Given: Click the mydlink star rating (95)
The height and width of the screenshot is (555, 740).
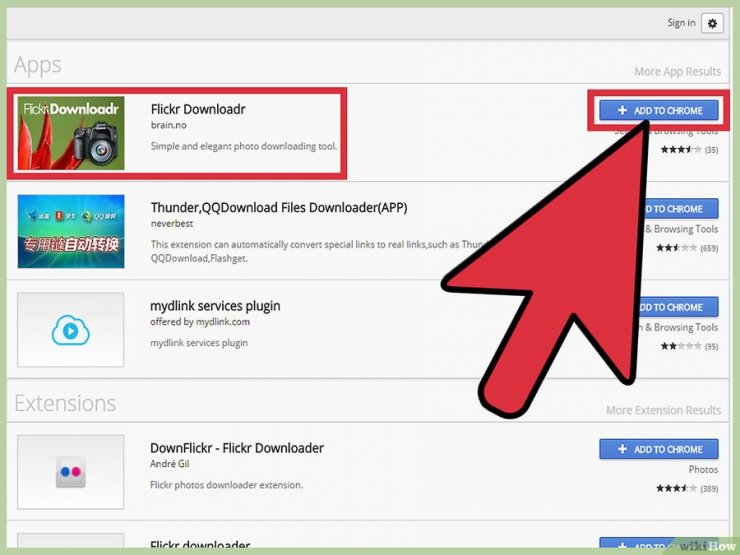Looking at the screenshot, I should point(689,346).
